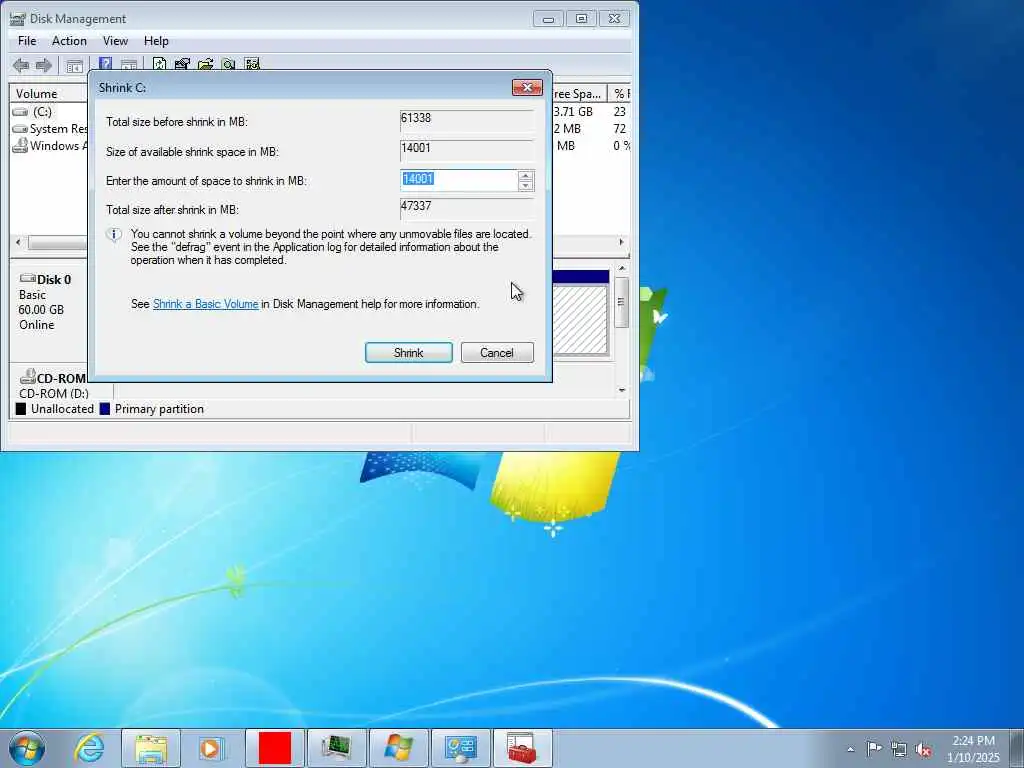Launch Internet Explorer from the taskbar
Screen dimensions: 1024x768
coord(89,748)
